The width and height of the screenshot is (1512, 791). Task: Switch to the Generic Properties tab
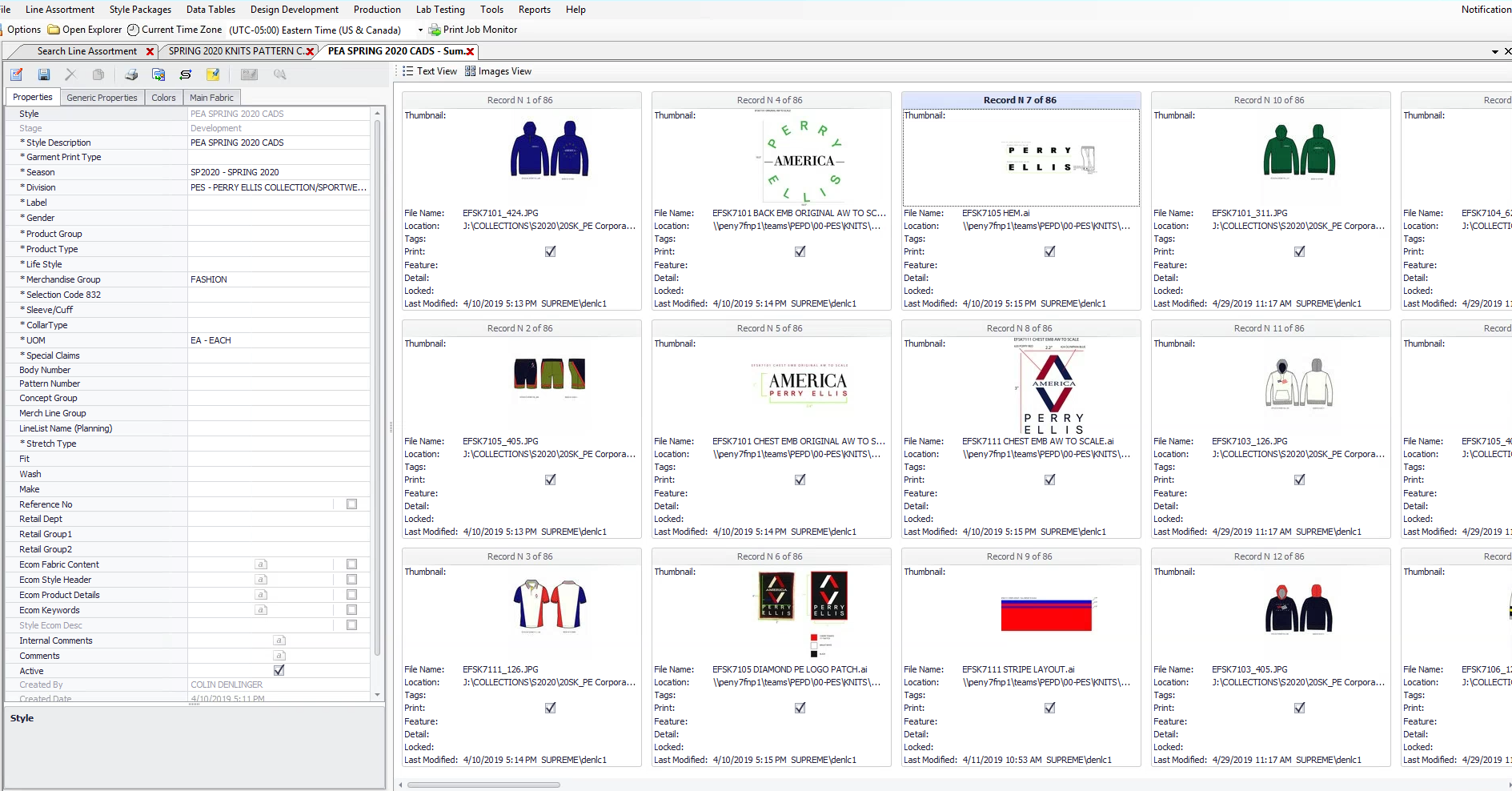coord(102,98)
